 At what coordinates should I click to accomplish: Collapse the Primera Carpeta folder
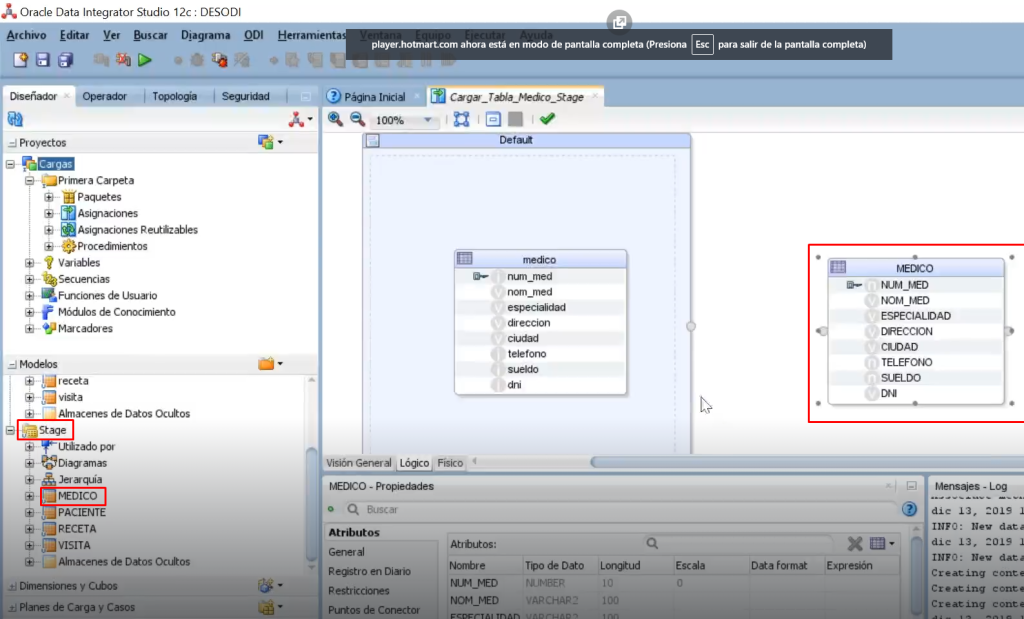tap(29, 180)
